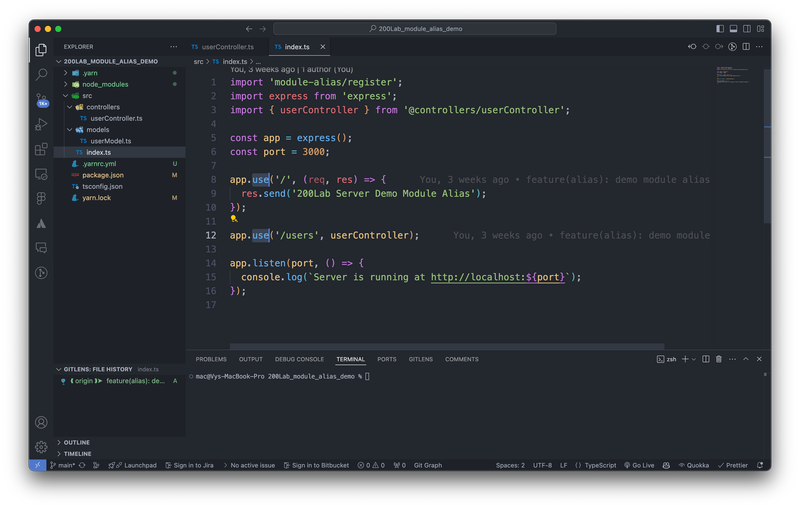Open the new terminal launch profile dropdown
The width and height of the screenshot is (800, 509).
(x=695, y=359)
